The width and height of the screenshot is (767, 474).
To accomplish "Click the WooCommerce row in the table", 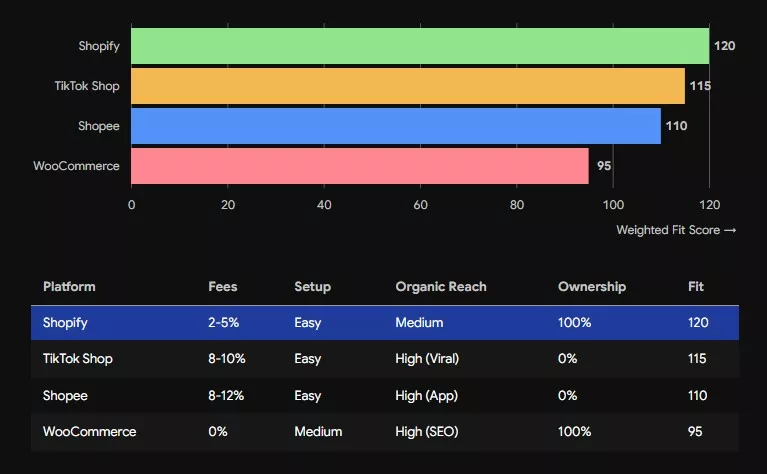I will click(385, 431).
